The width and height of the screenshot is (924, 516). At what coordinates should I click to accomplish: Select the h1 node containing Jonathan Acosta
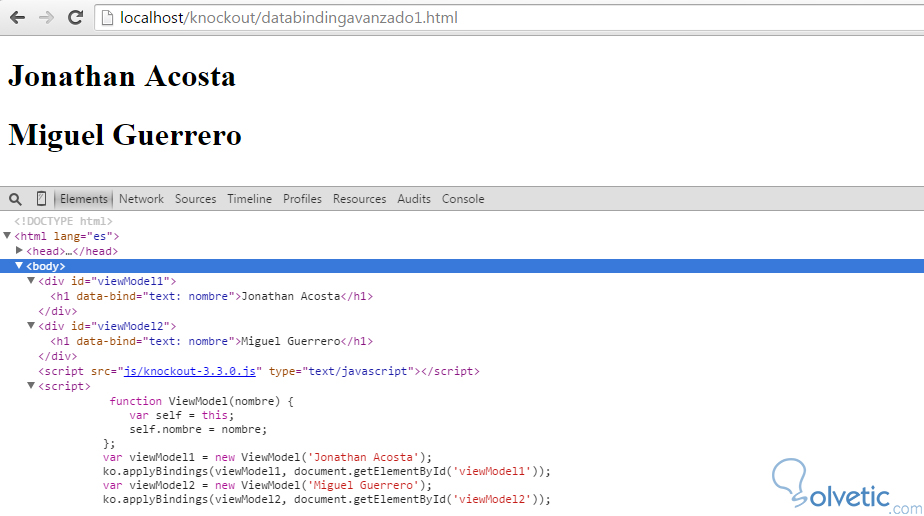(x=212, y=296)
